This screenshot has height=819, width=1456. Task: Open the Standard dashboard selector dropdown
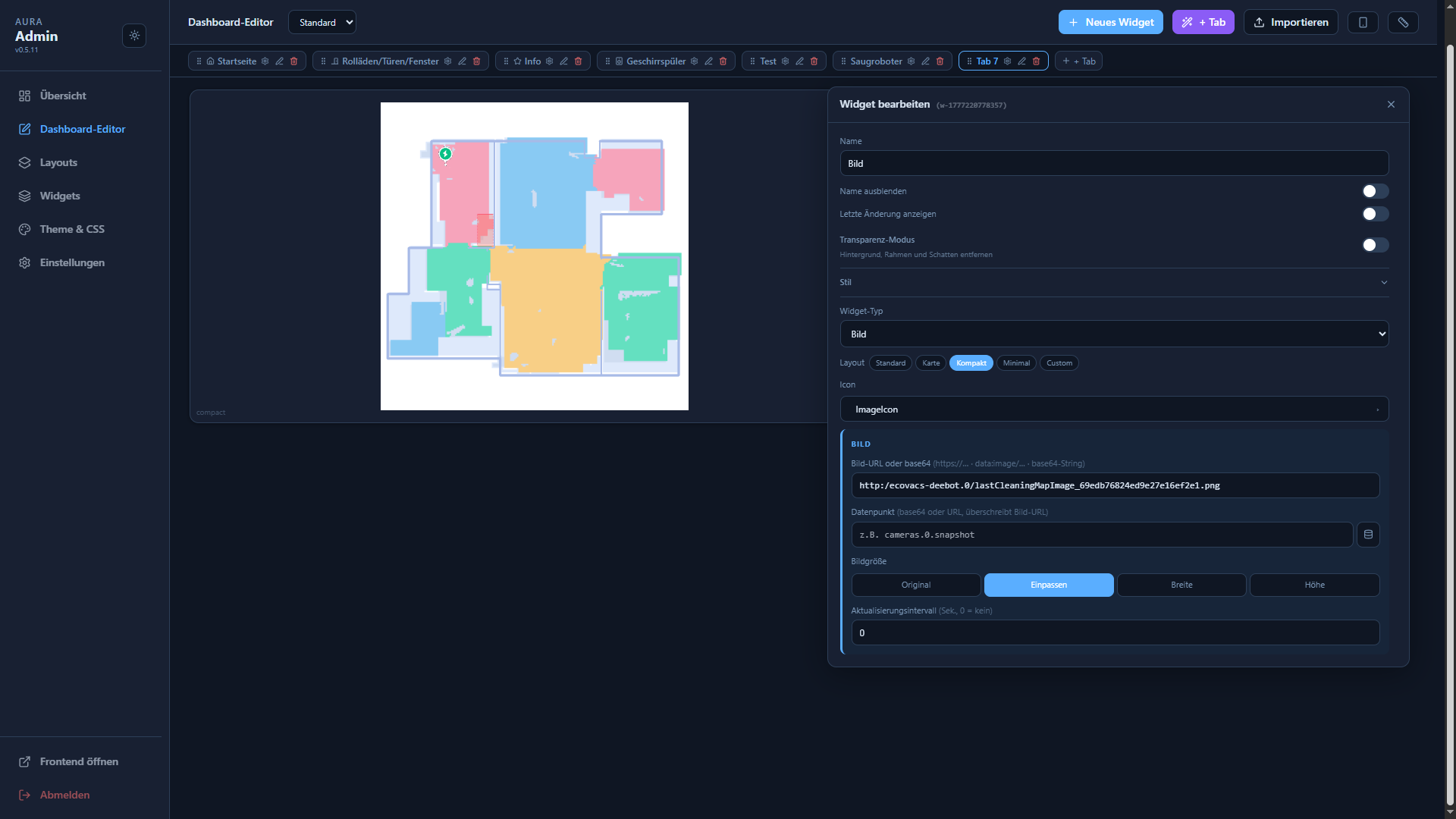pos(322,22)
